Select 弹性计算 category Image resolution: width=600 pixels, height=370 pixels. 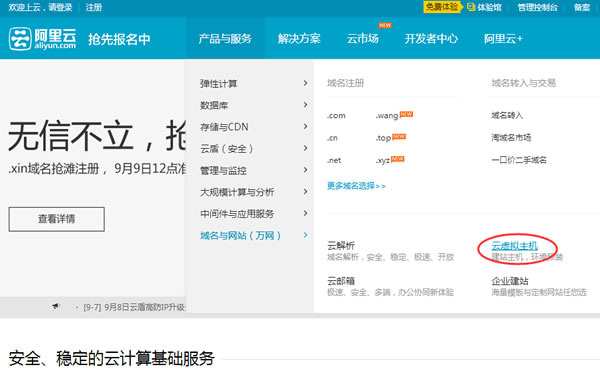(218, 83)
